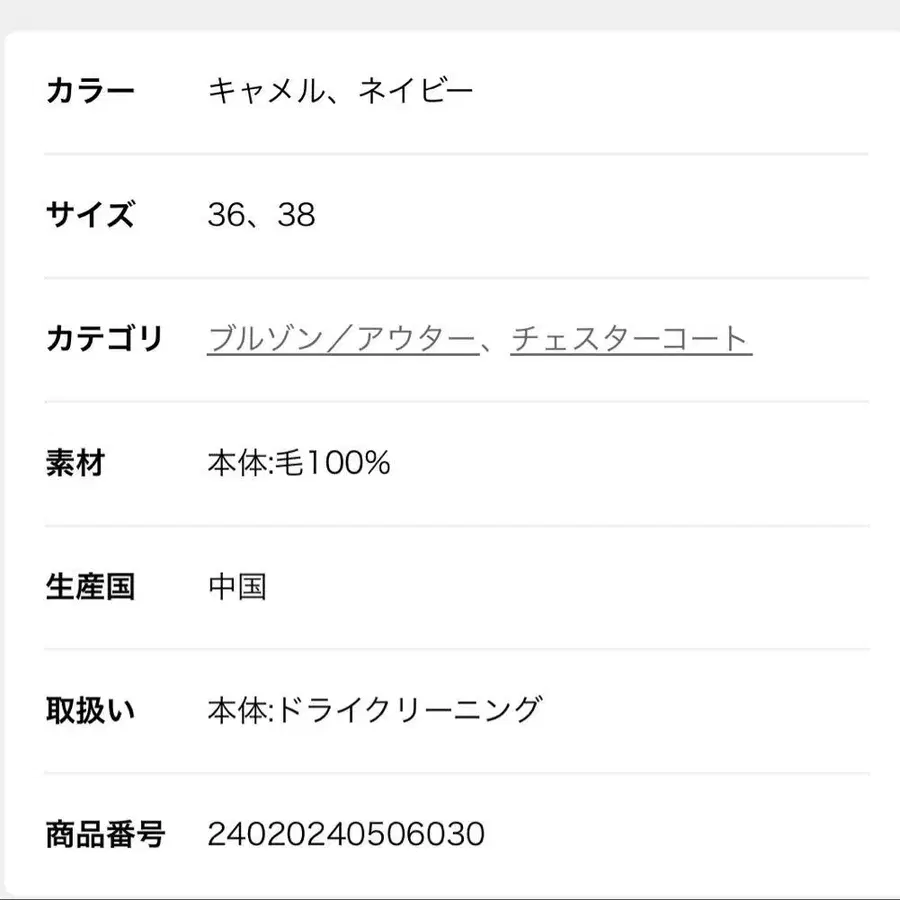
Task: Click the カテゴリ row label
Action: (x=104, y=339)
